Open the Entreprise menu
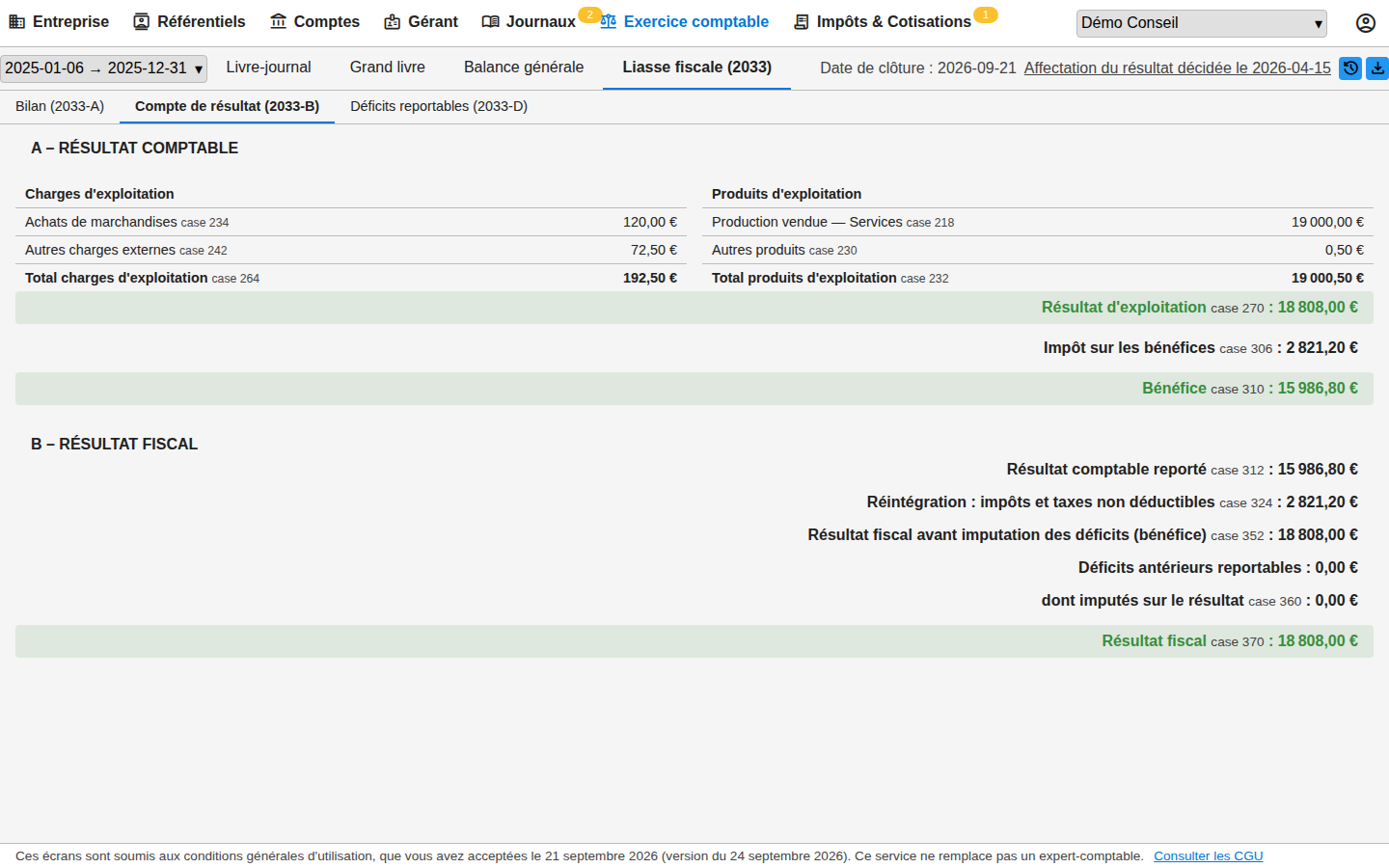The height and width of the screenshot is (868, 1389). tap(60, 21)
